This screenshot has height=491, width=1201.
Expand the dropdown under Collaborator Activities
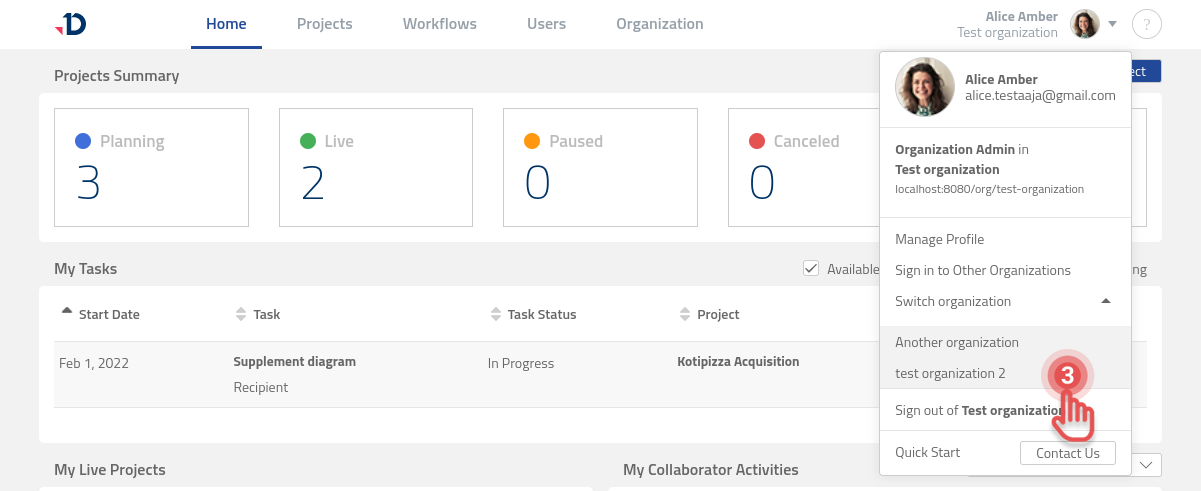click(x=1145, y=465)
